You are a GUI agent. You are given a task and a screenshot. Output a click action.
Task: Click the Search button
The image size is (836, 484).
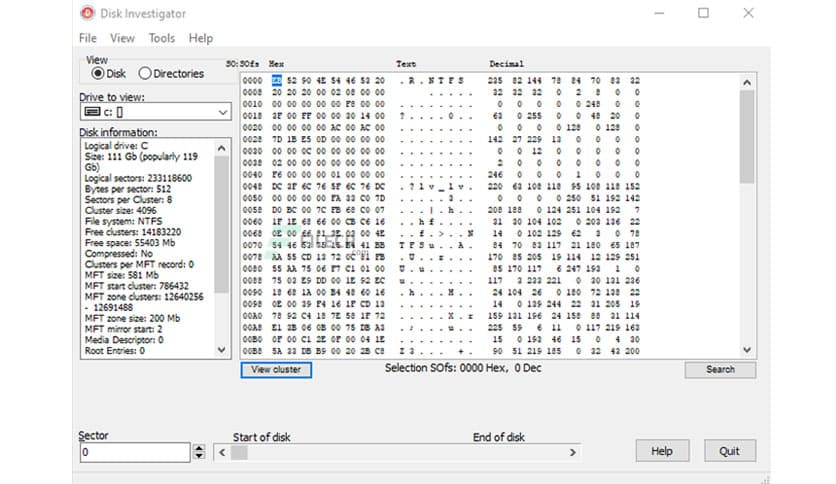click(x=720, y=369)
